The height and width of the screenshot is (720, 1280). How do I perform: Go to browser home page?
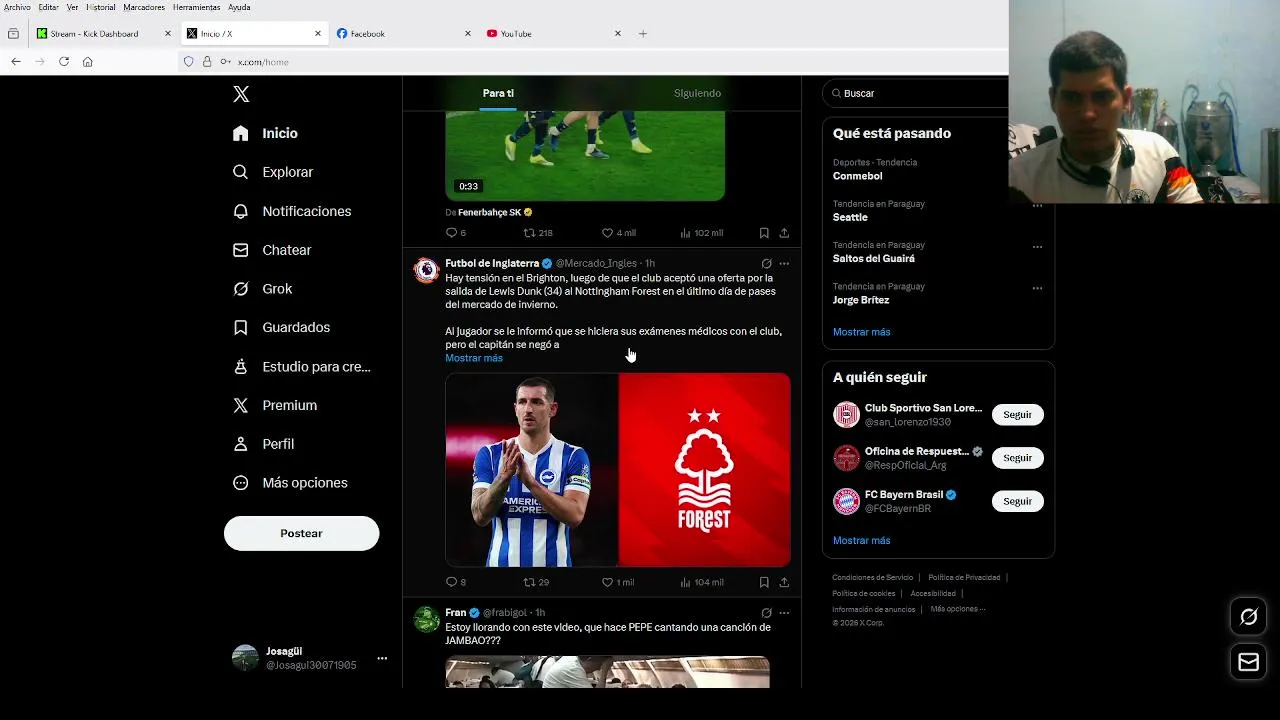click(88, 61)
